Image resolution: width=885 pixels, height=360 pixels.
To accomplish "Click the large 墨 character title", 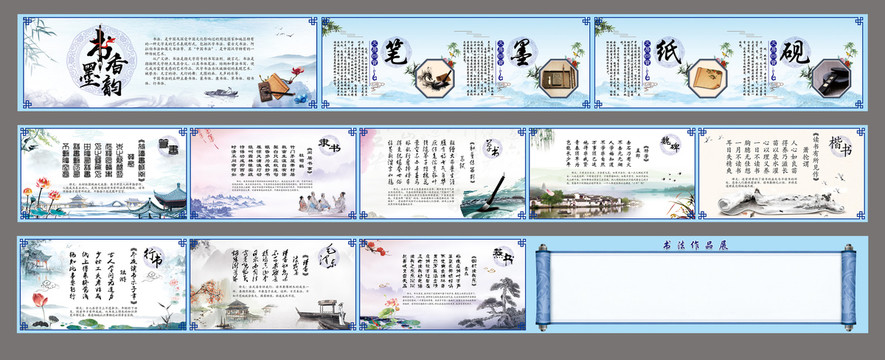I will (522, 52).
